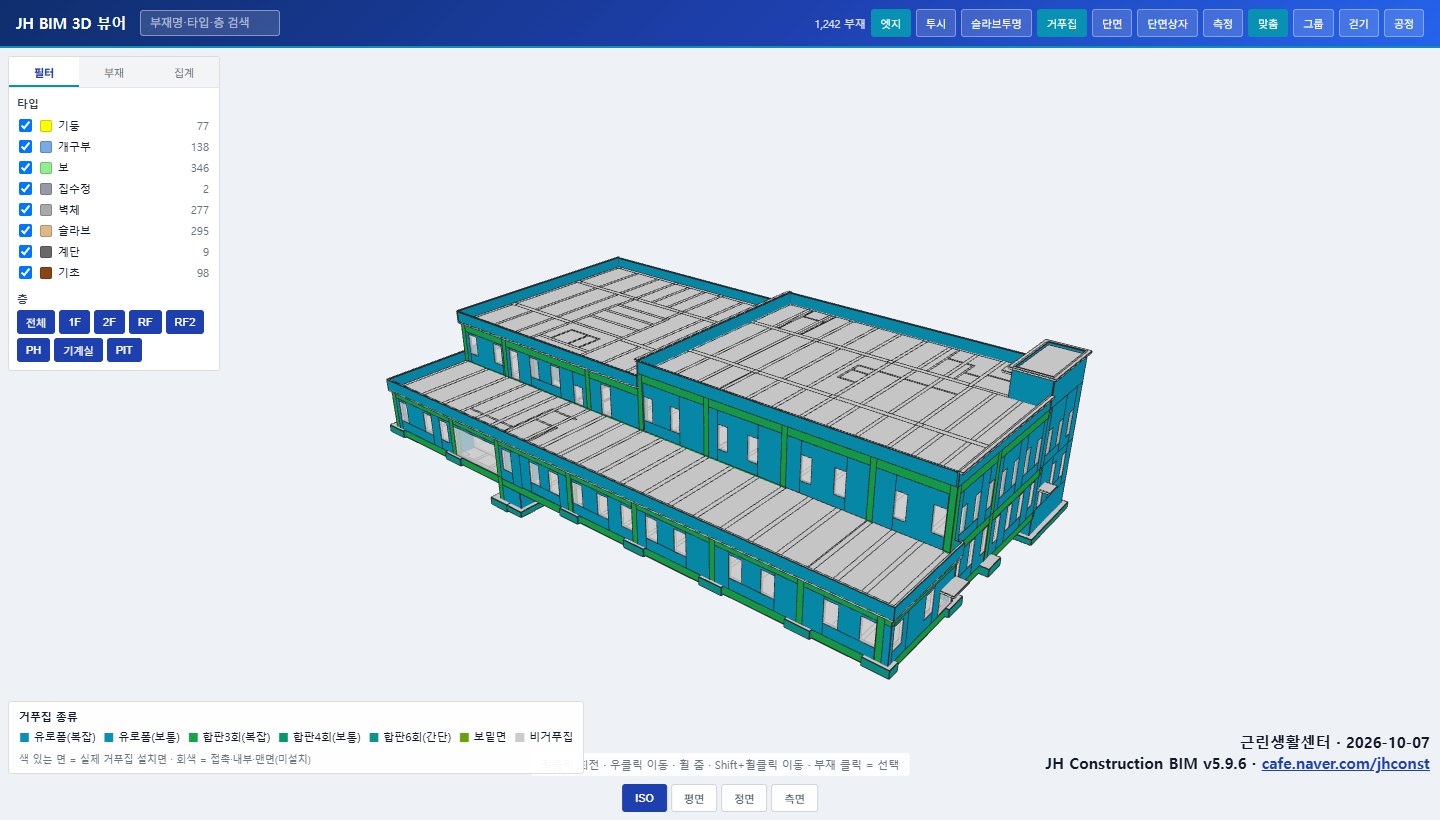Viewport: 1440px width, 820px height.
Task: Switch to the 측면 side view
Action: coord(794,798)
